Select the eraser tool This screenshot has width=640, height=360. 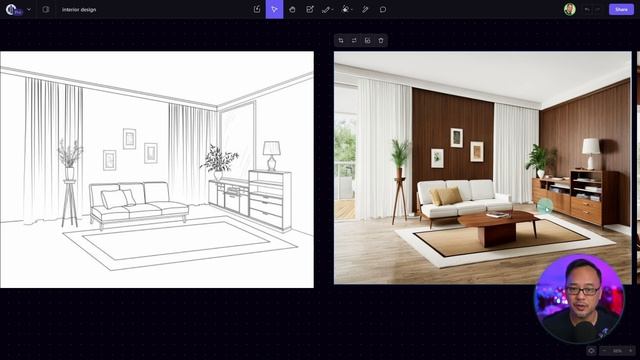(365, 9)
